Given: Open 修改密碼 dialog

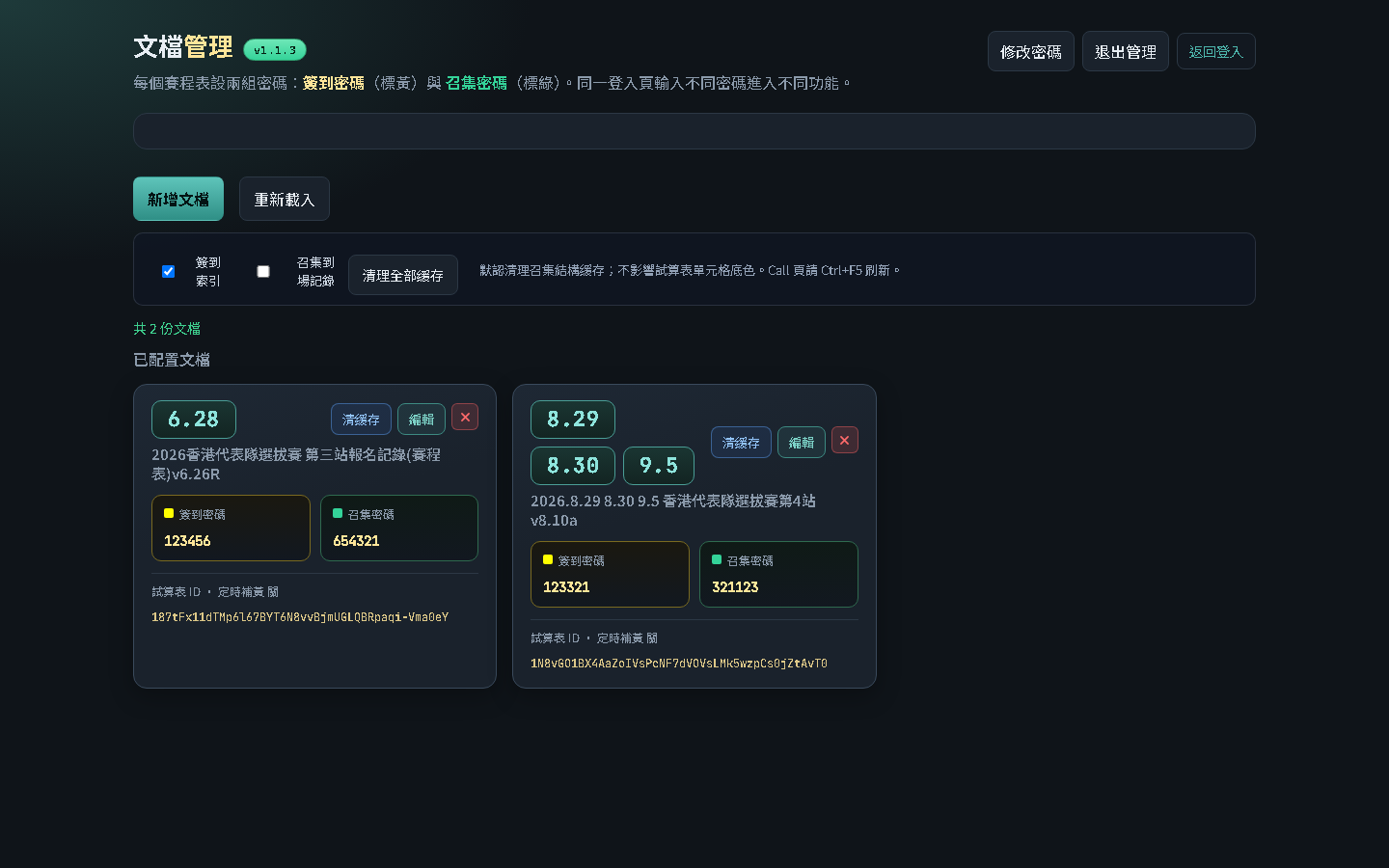Looking at the screenshot, I should (1031, 51).
